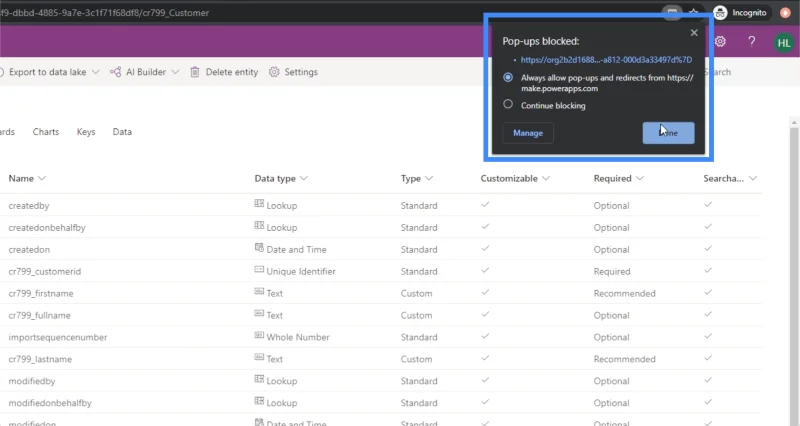Open the blocked pop-up URL link

click(x=606, y=60)
